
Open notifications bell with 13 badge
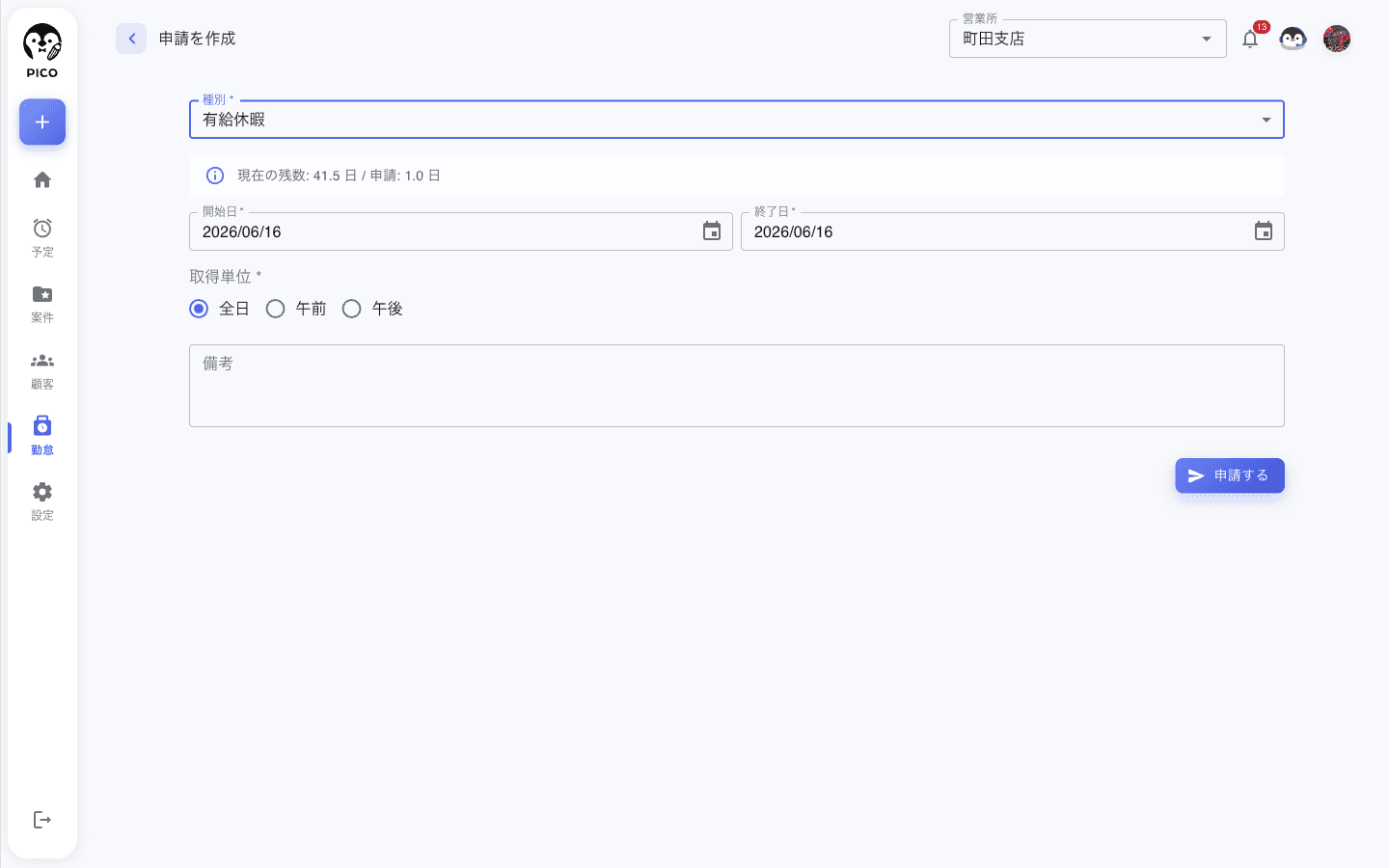[x=1250, y=39]
